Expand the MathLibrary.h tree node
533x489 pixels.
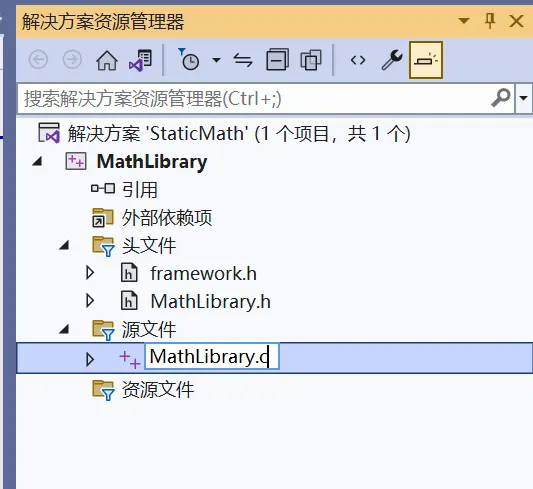90,301
